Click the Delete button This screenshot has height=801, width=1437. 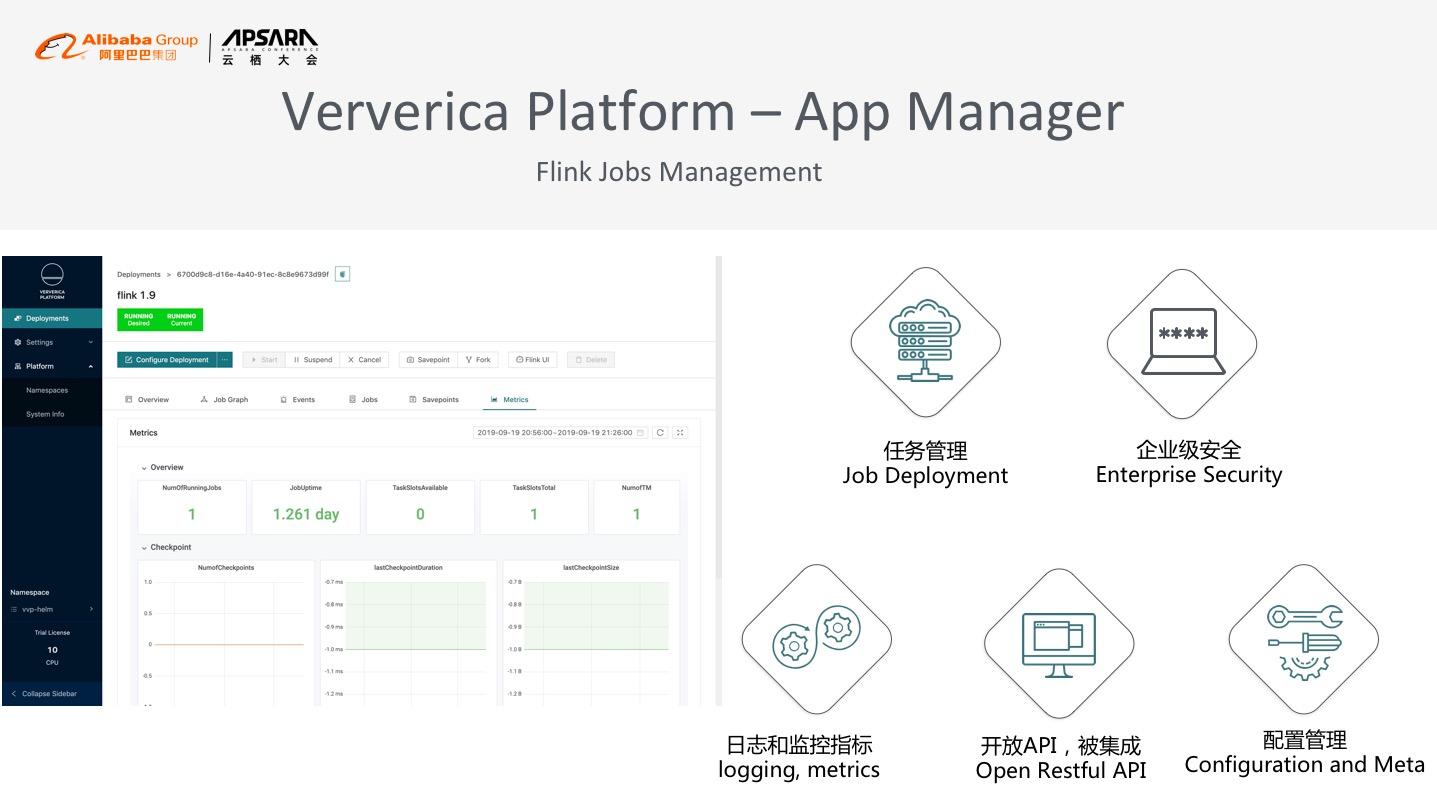click(591, 360)
